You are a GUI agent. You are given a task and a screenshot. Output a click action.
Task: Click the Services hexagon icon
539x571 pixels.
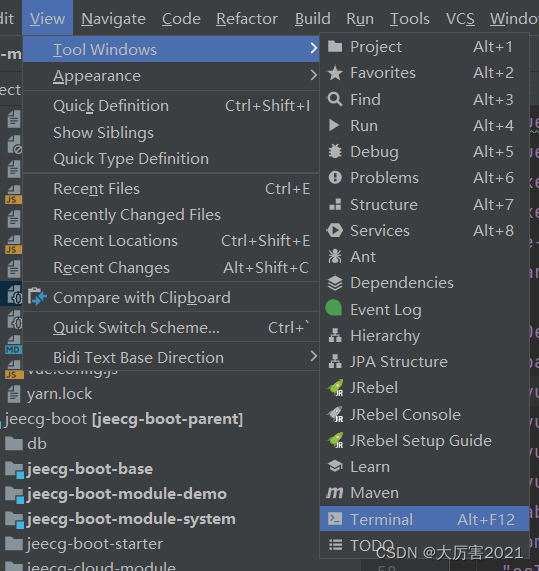click(x=335, y=231)
